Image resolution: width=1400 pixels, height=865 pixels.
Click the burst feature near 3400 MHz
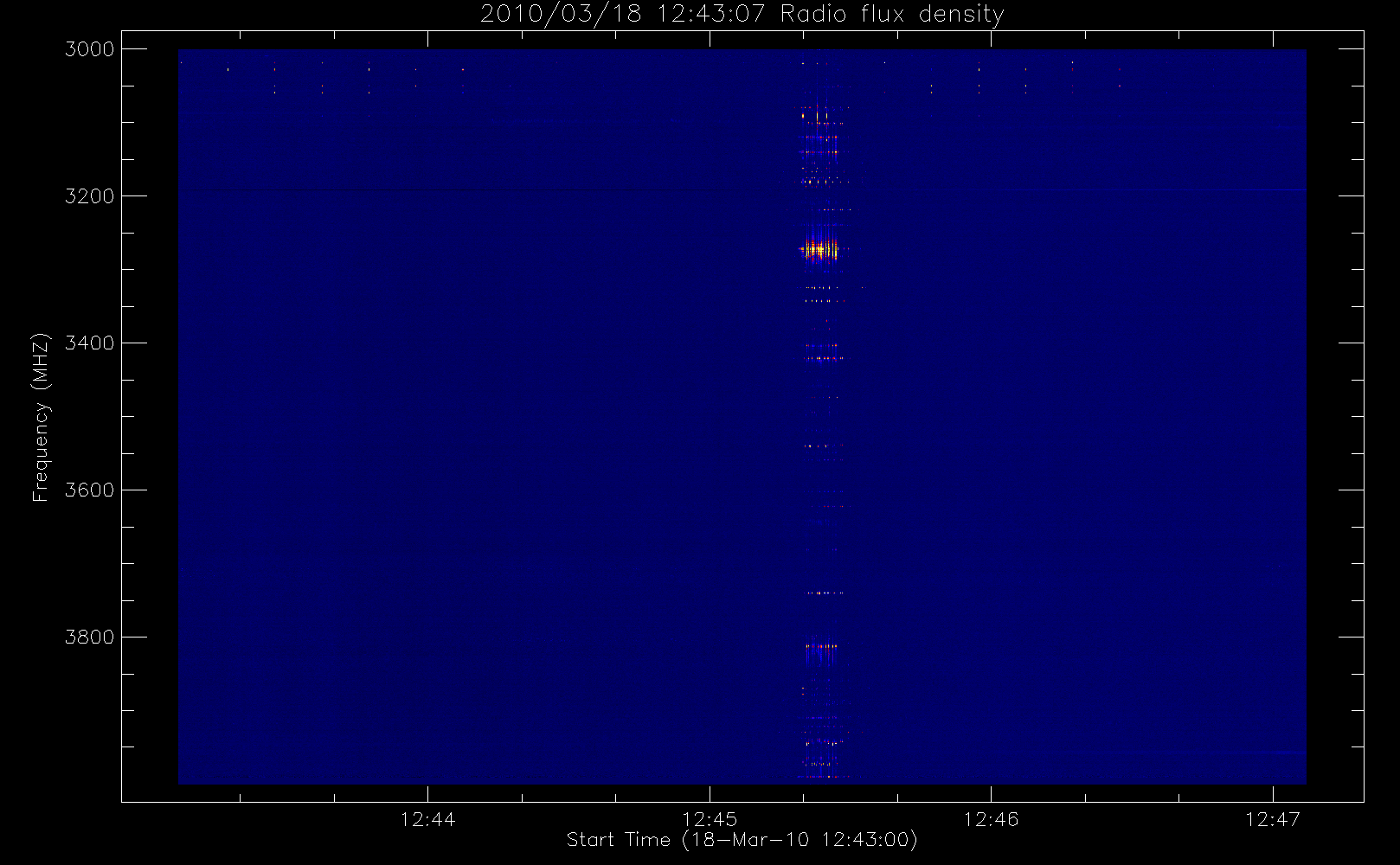click(x=823, y=352)
